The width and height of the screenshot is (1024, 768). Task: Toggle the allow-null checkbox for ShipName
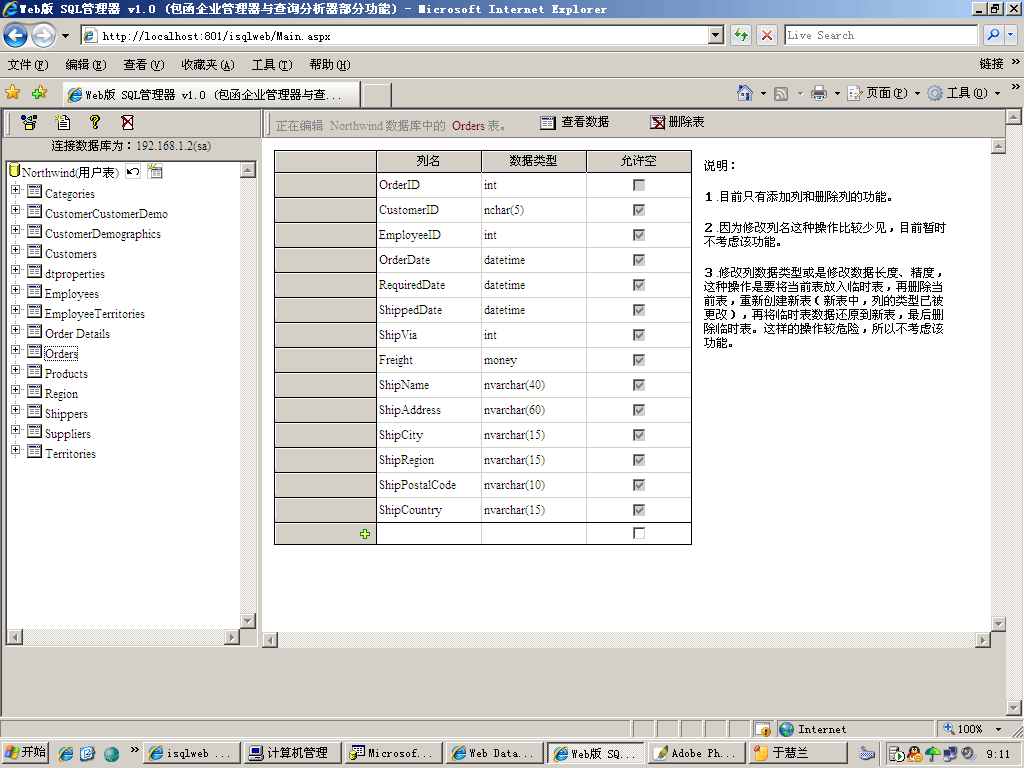point(639,385)
